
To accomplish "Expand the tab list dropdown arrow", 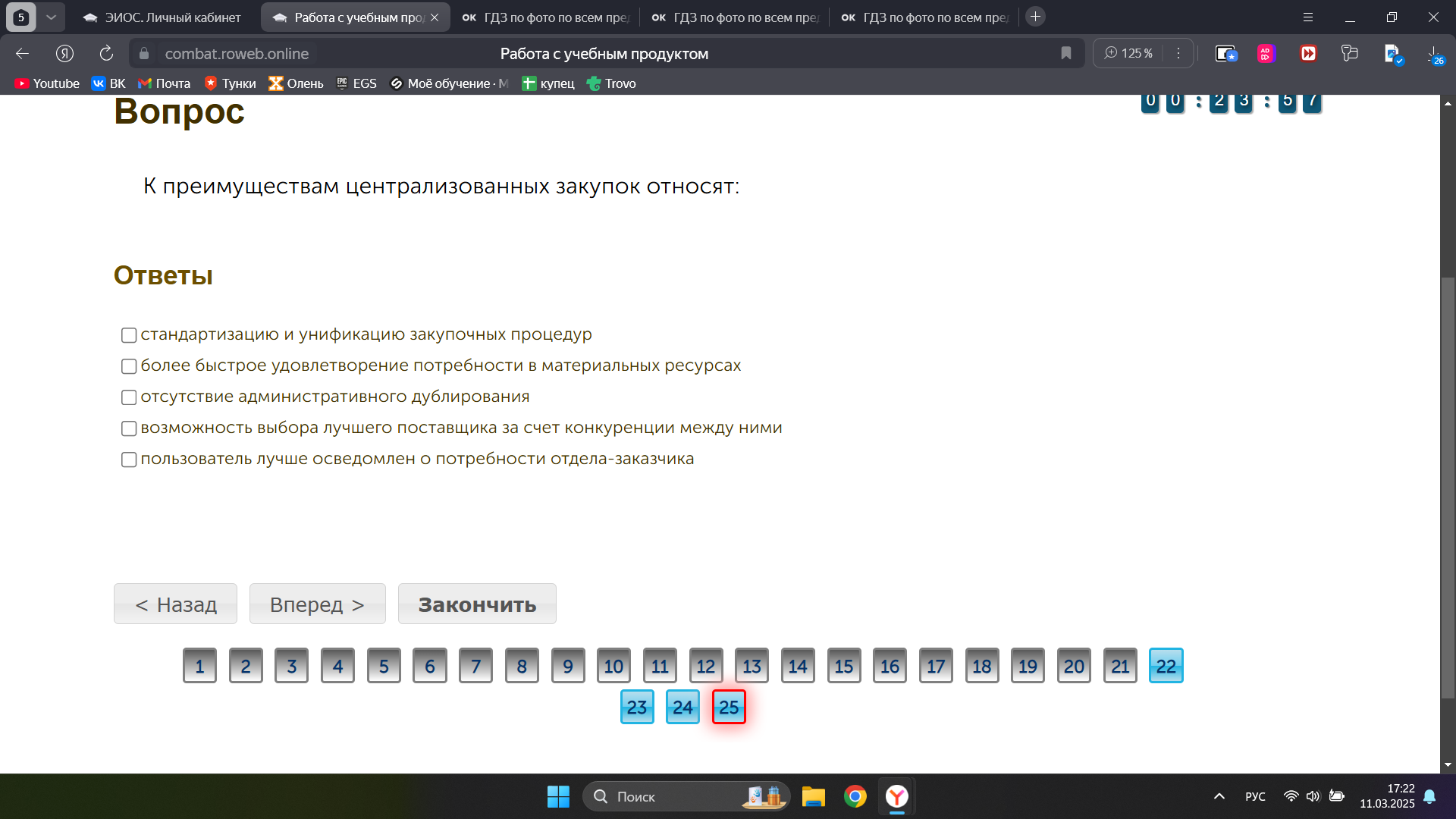I will click(x=51, y=17).
